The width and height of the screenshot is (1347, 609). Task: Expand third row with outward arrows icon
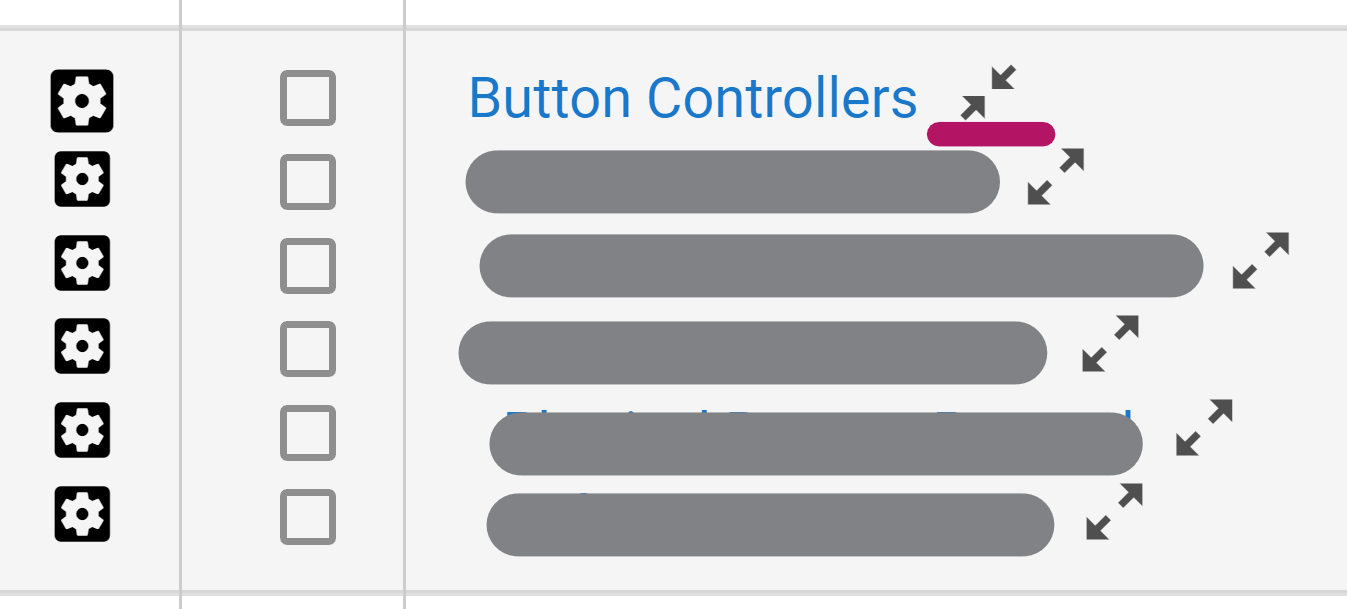pos(1261,261)
